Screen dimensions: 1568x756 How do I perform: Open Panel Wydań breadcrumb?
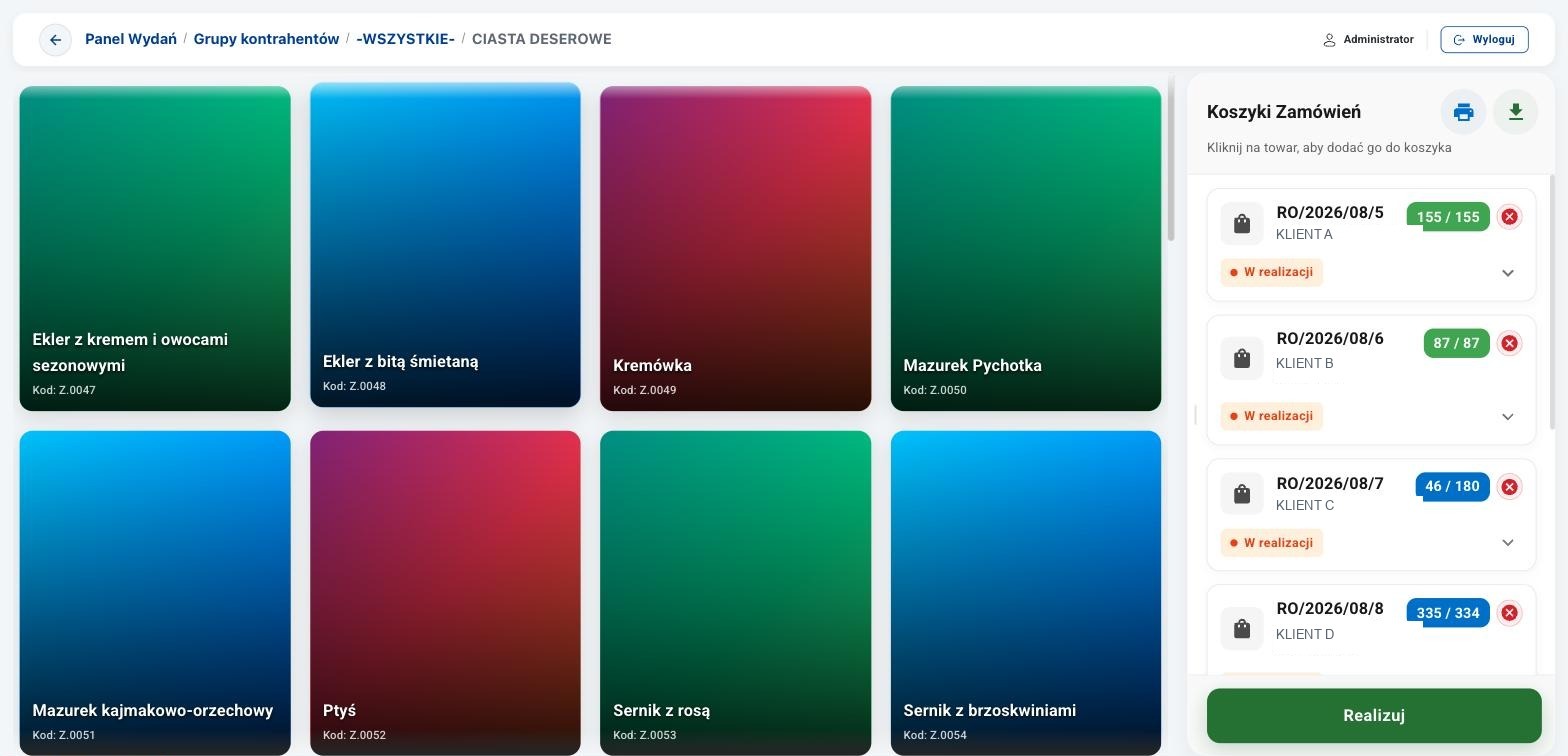(x=131, y=39)
